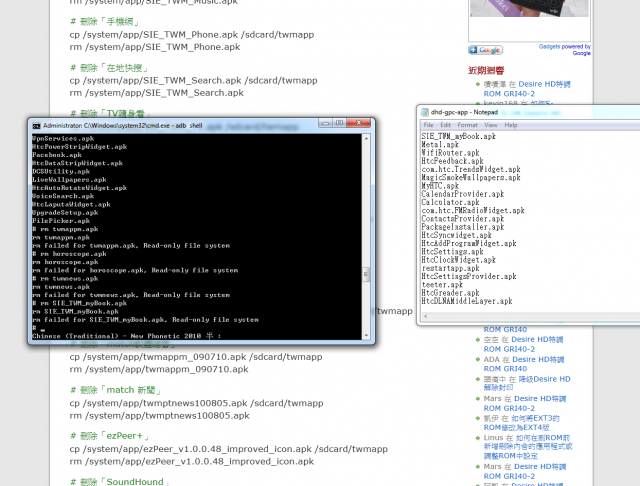640x486 pixels.
Task: Click the rm ezPeer_v1.0.0.48_improved_icon.apk command line
Action: 191,462
